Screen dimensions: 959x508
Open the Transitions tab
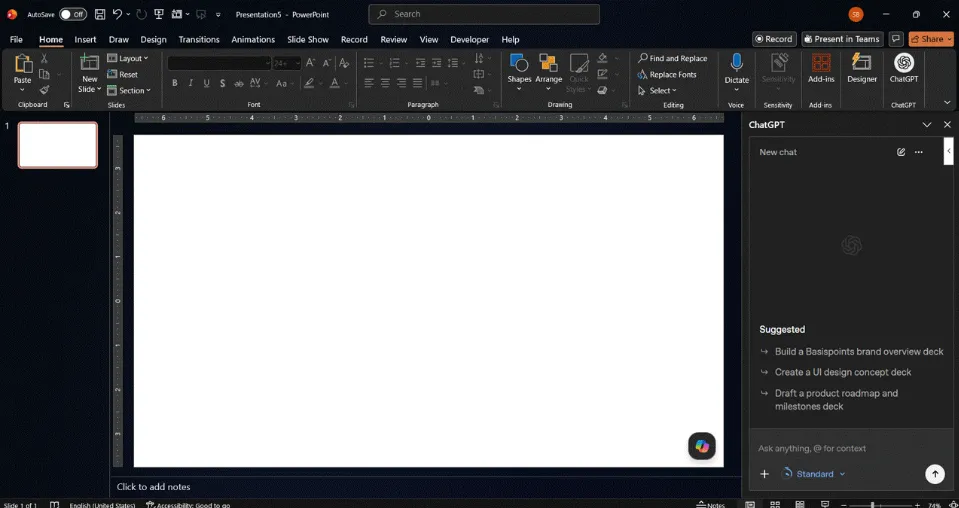tap(199, 39)
